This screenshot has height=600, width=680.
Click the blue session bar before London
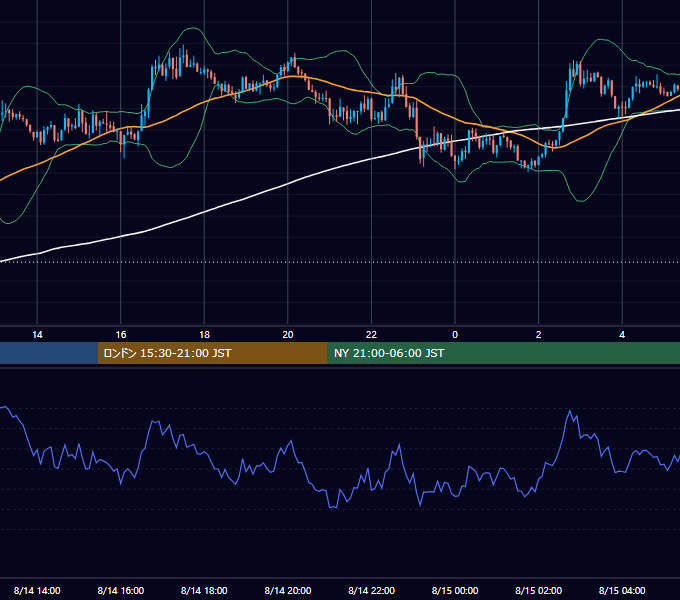(x=49, y=353)
